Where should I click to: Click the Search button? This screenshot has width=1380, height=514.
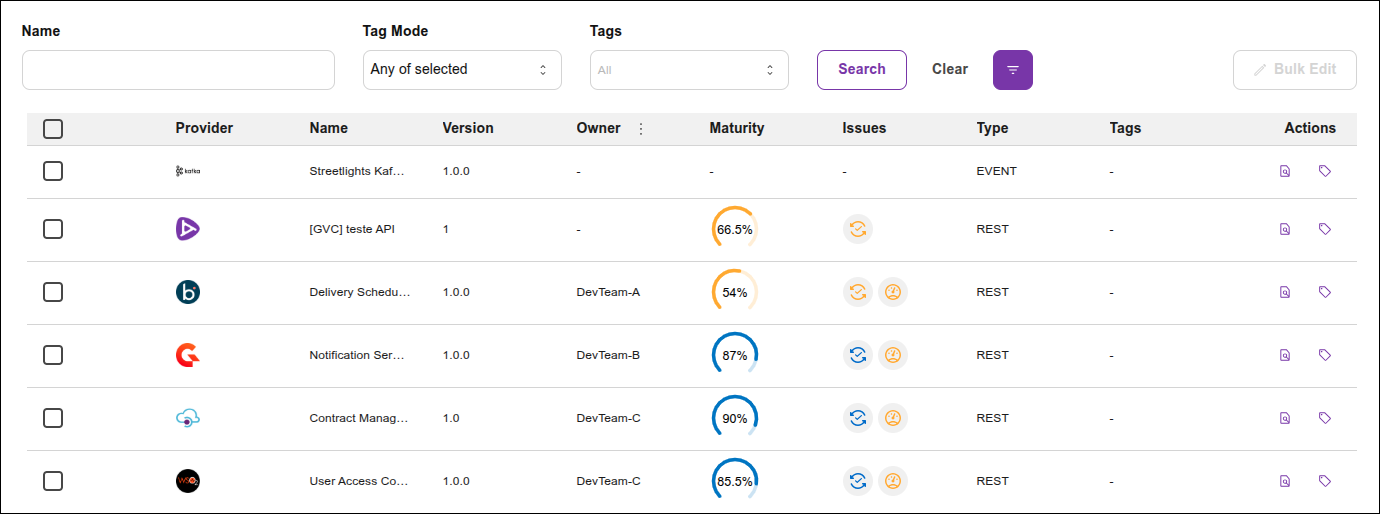862,70
